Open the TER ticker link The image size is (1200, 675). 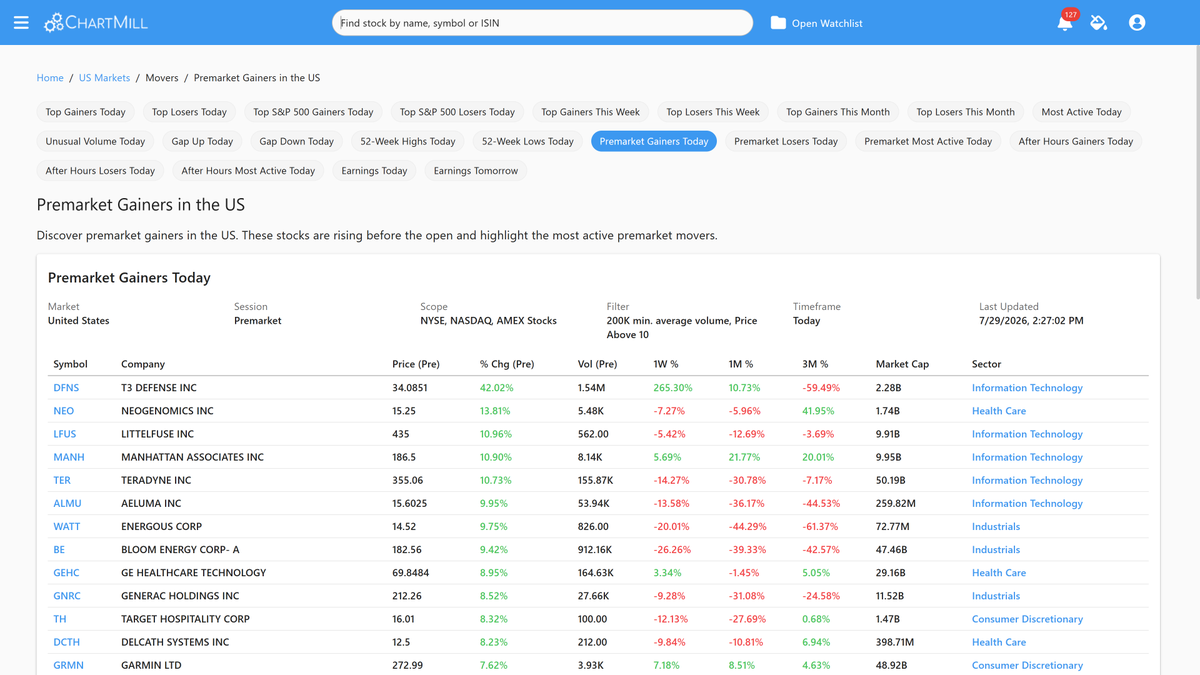click(62, 480)
